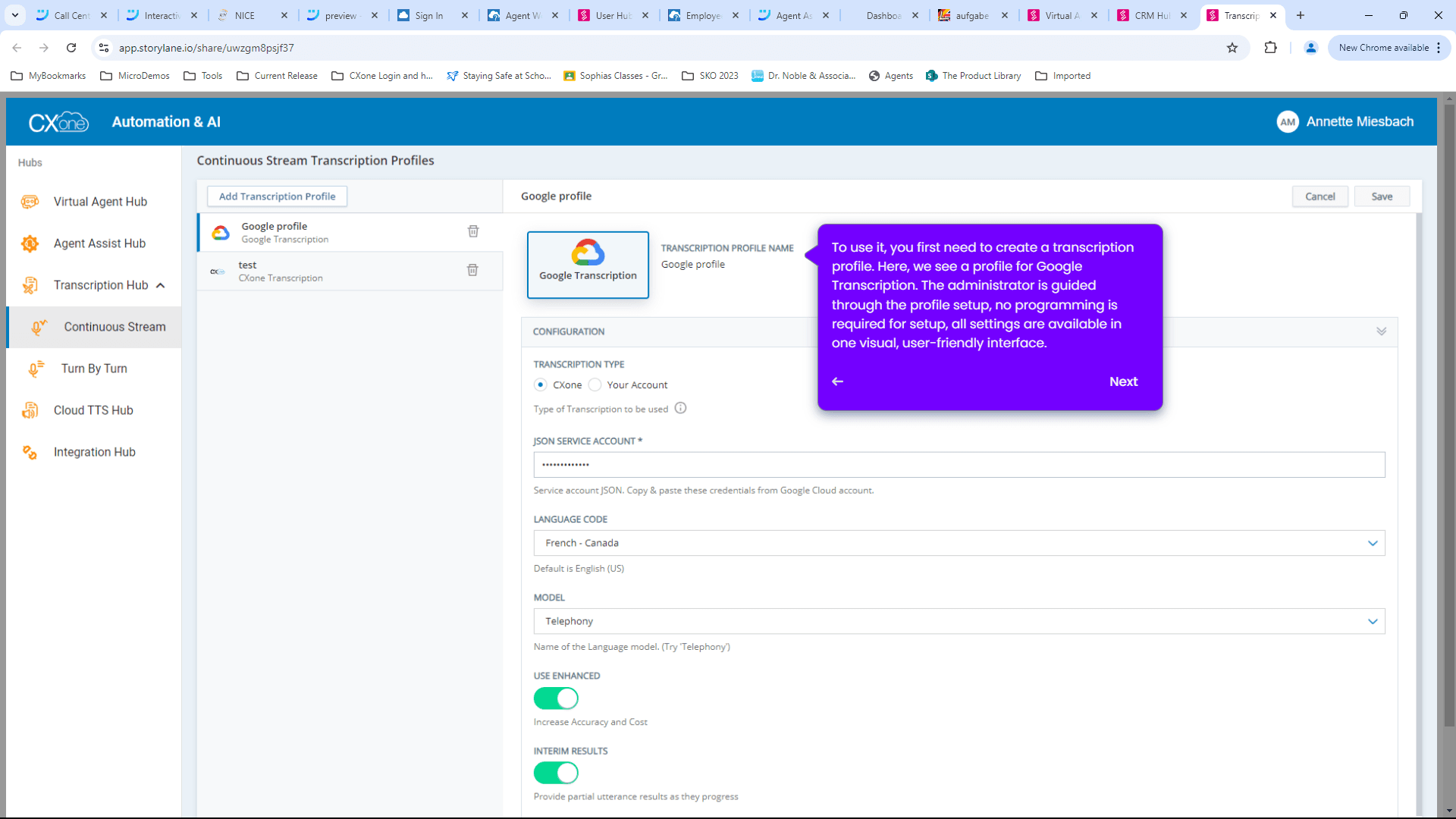Click the JSON Service Account field

(x=959, y=464)
